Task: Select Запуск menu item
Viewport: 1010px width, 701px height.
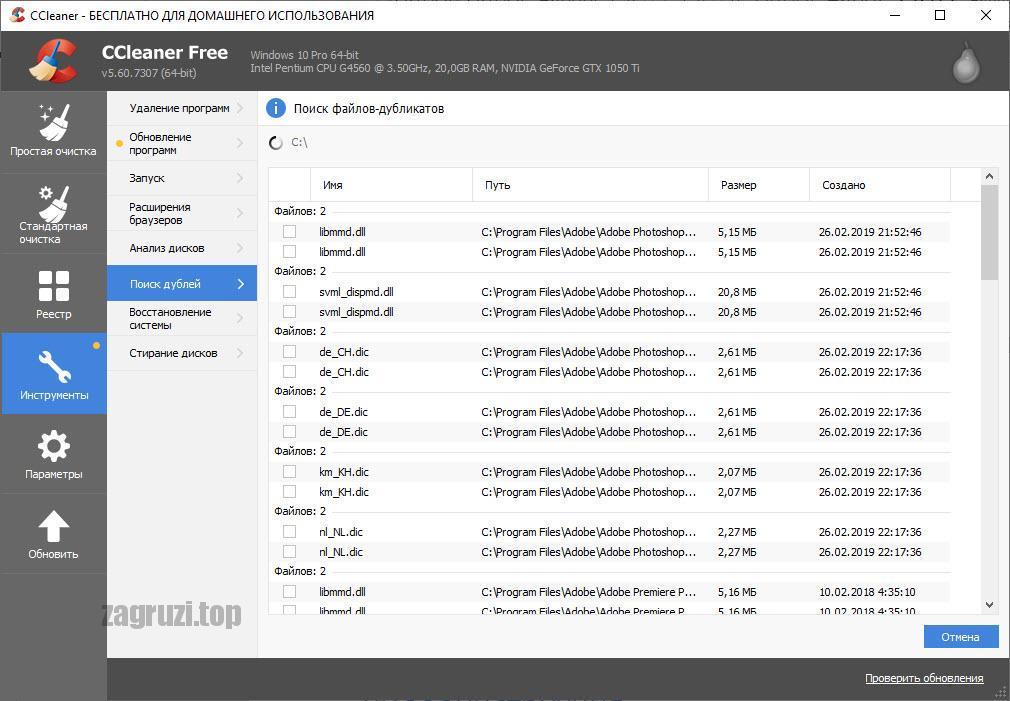Action: coord(182,178)
